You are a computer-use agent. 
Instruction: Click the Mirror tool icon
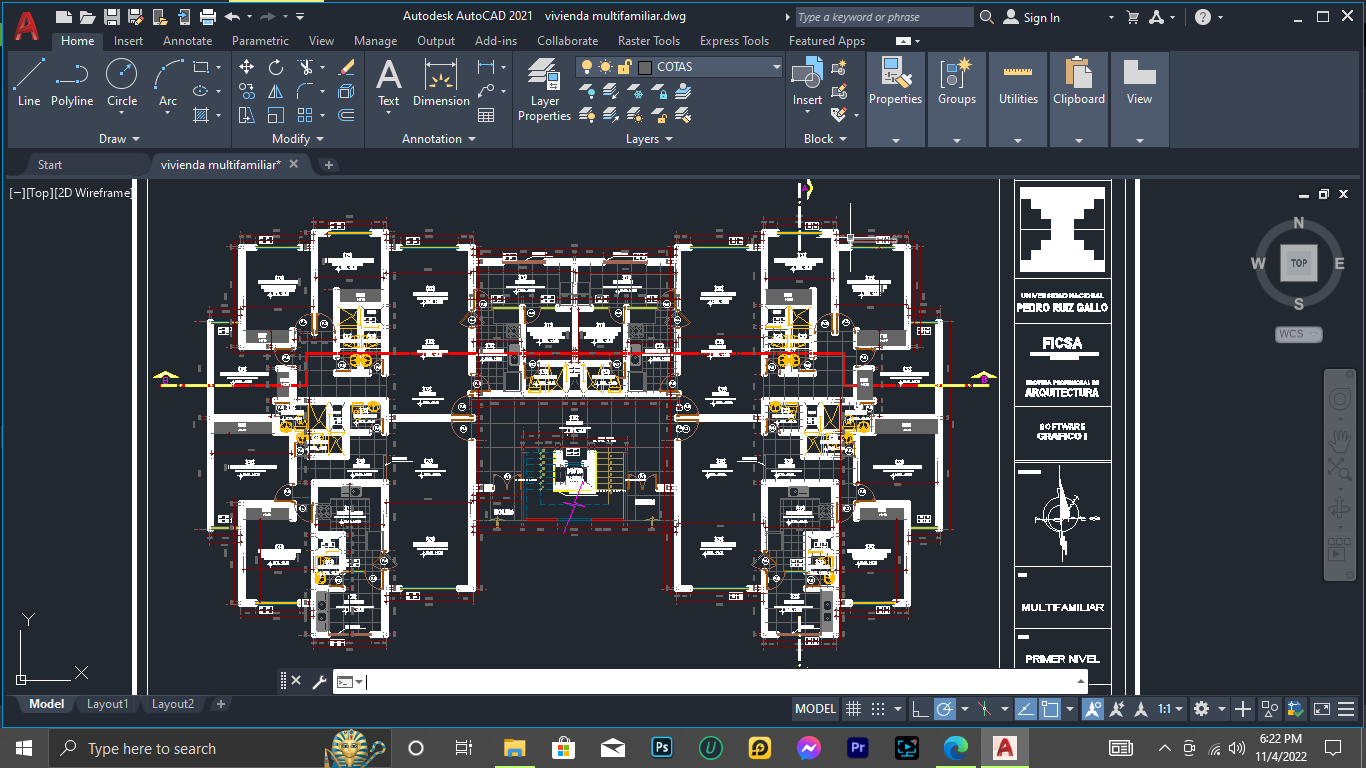tap(276, 91)
